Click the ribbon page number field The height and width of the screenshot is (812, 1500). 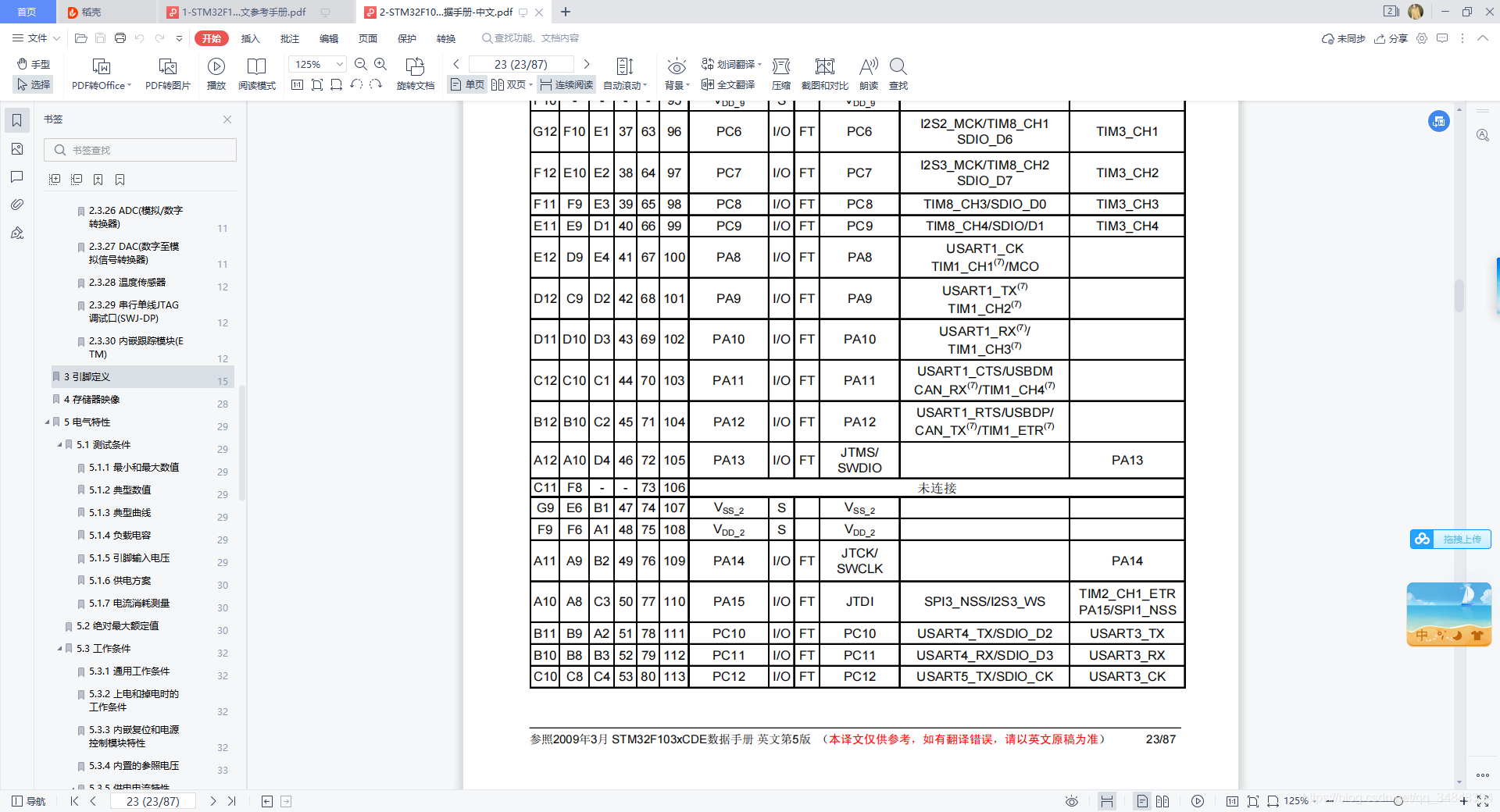[x=521, y=64]
